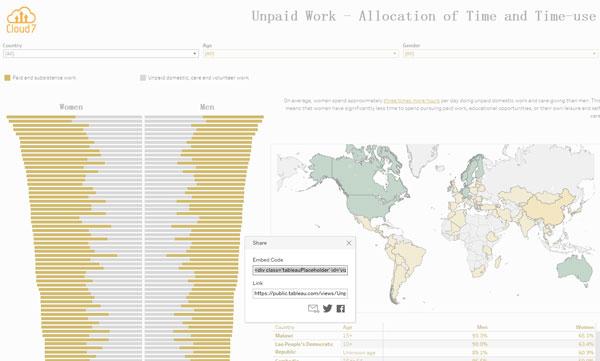Click the Unknown age cell
The height and width of the screenshot is (361, 600).
(359, 353)
